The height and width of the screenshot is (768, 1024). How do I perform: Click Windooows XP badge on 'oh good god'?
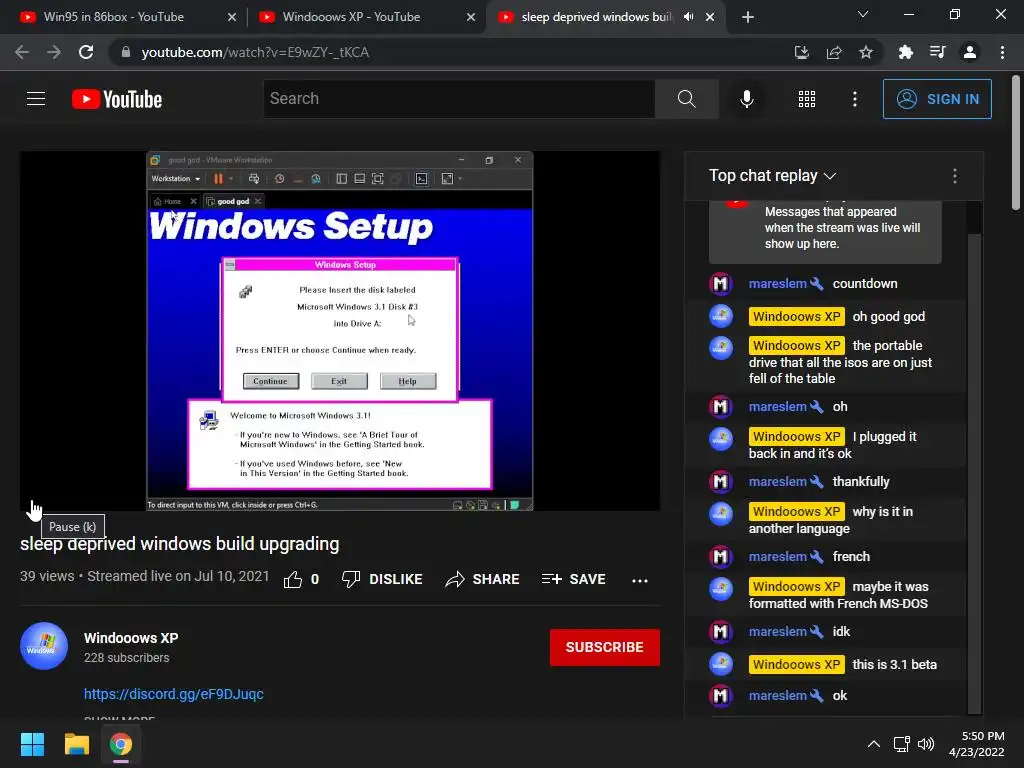click(796, 317)
